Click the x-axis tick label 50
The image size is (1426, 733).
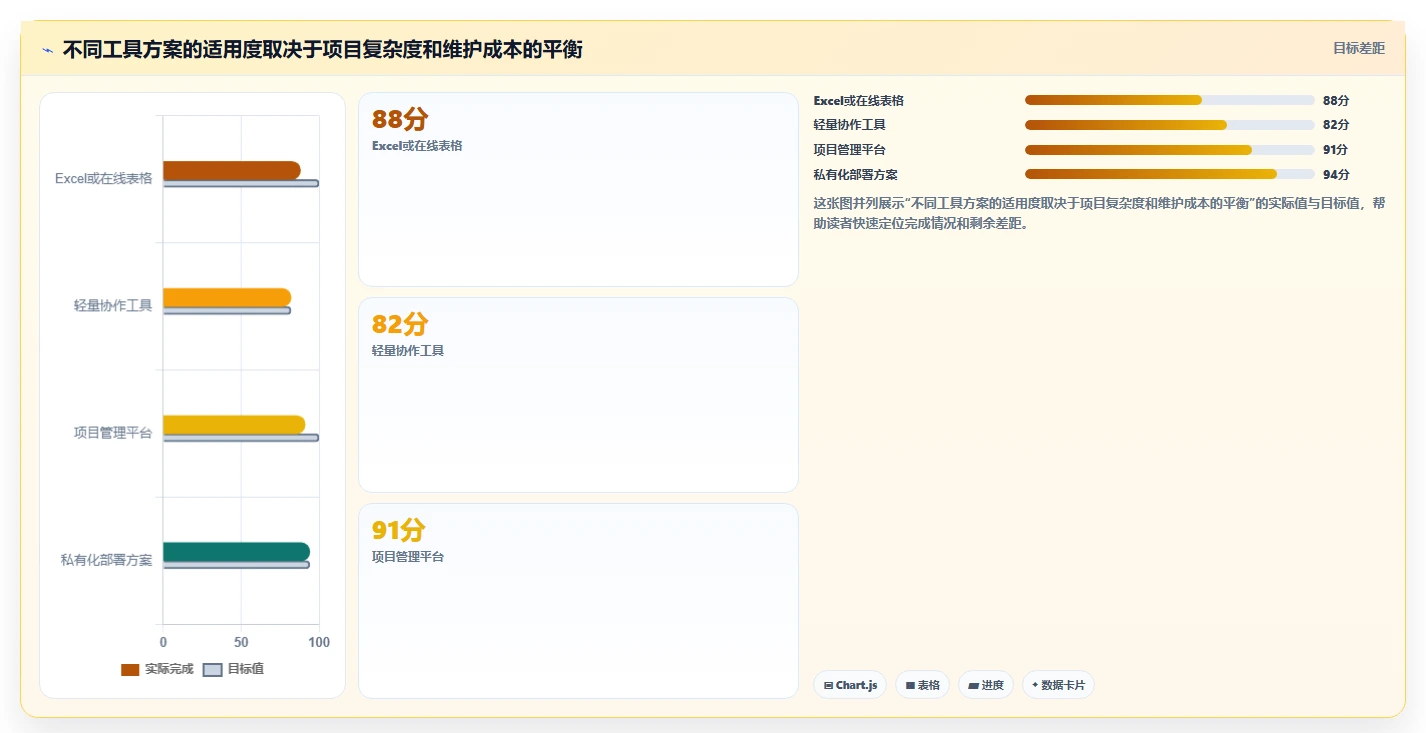(241, 642)
